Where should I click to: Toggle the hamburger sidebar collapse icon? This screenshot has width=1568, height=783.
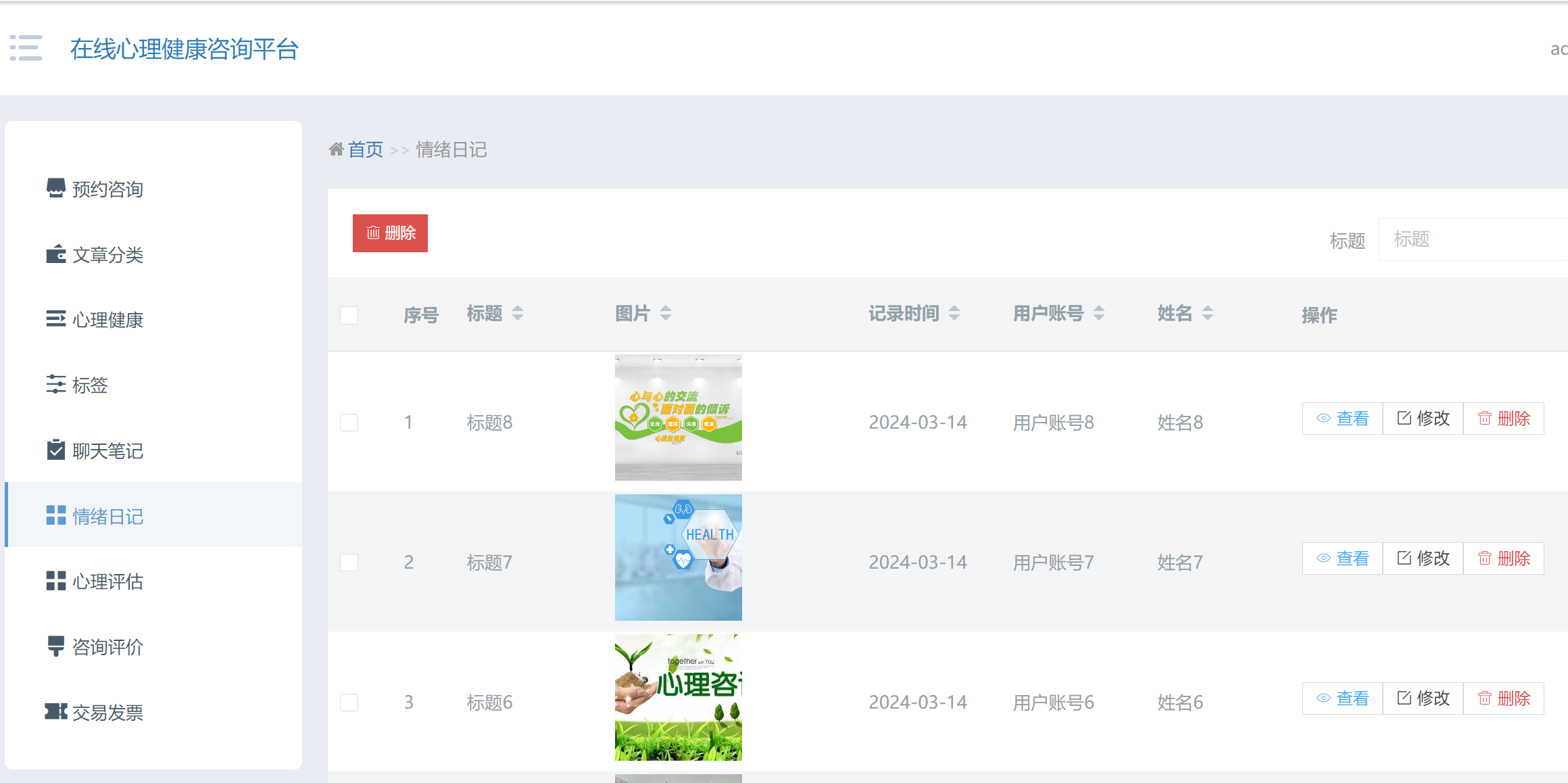[26, 48]
